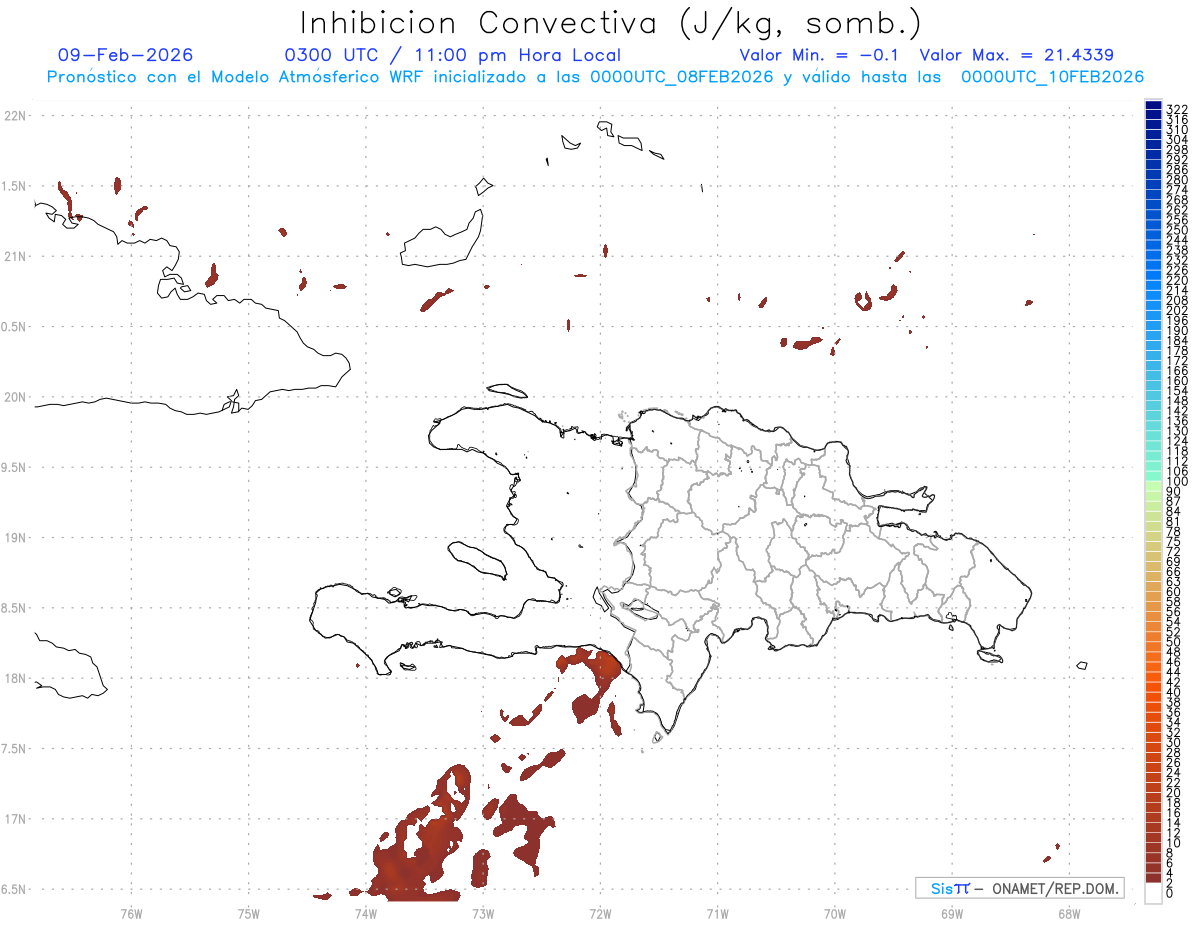Click the "22N" latitude label
Image resolution: width=1200 pixels, height=927 pixels.
pyautogui.click(x=14, y=116)
